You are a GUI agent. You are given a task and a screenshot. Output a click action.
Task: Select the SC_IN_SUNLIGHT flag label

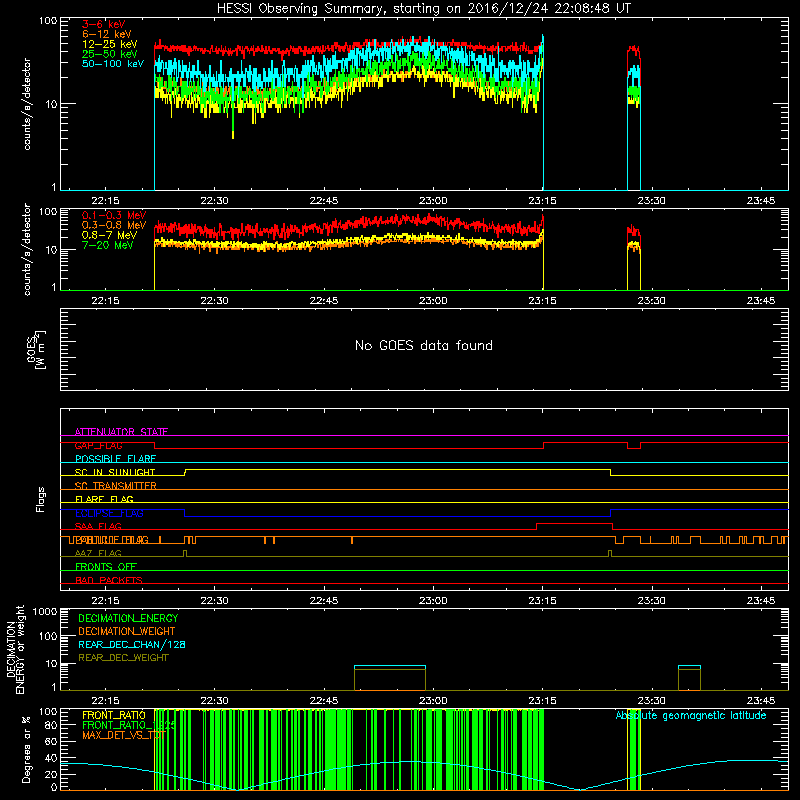[115, 472]
